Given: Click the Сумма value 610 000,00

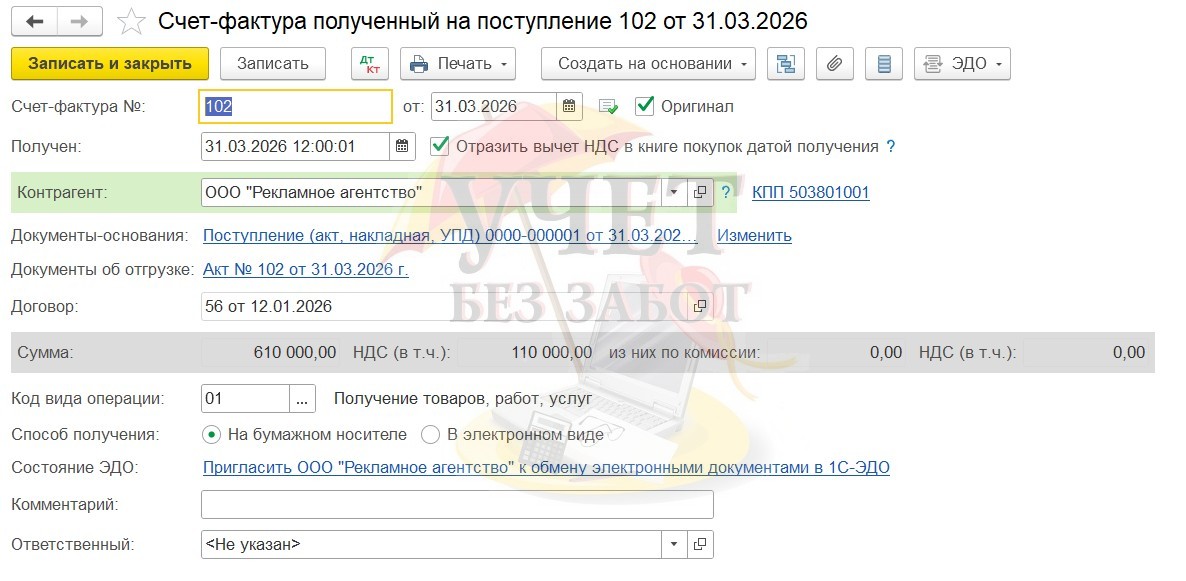Looking at the screenshot, I should pos(295,352).
